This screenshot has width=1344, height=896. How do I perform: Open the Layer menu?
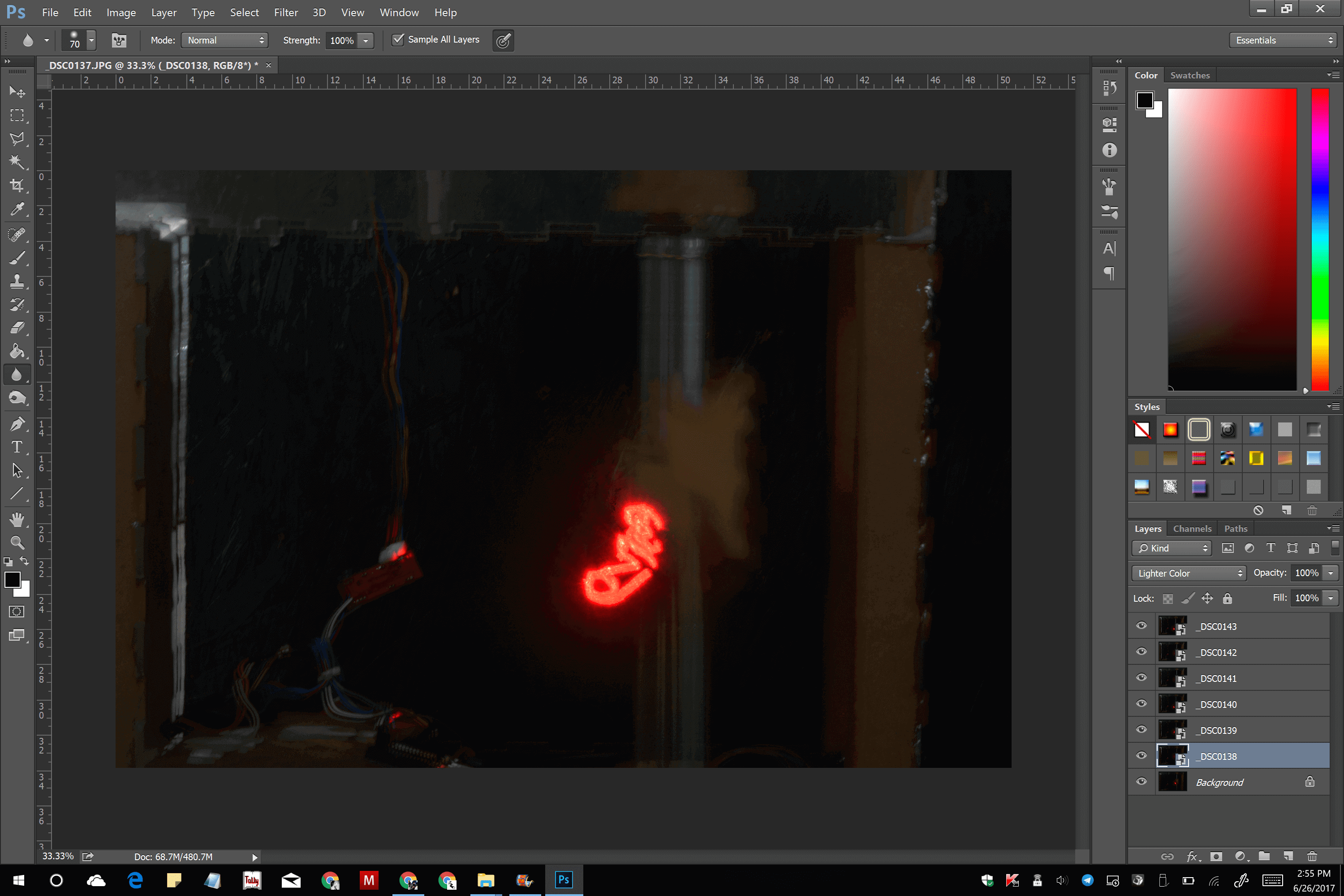(164, 13)
